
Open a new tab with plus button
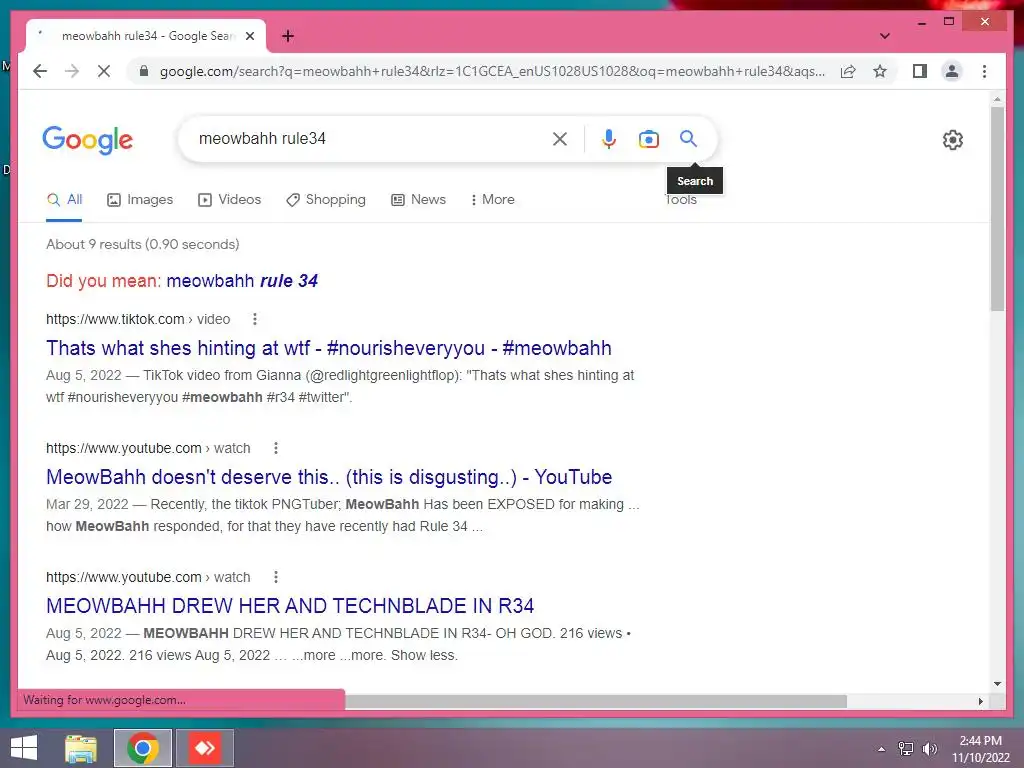287,36
